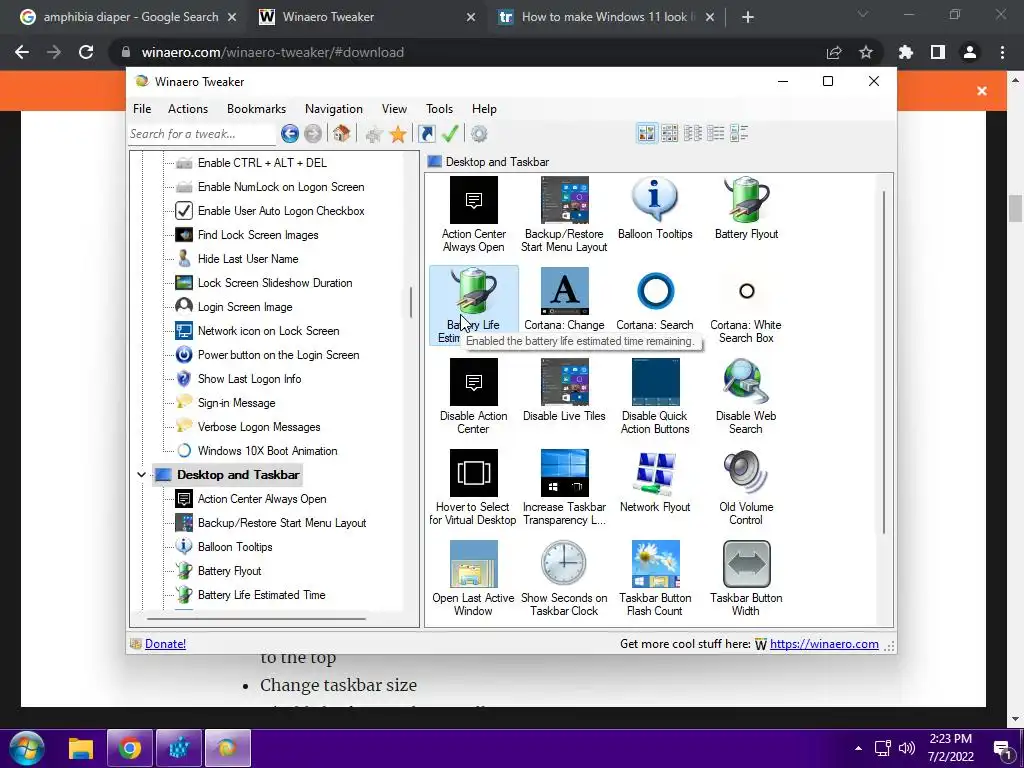
Task: Click the Home icon in Winaero toolbar
Action: (x=342, y=134)
